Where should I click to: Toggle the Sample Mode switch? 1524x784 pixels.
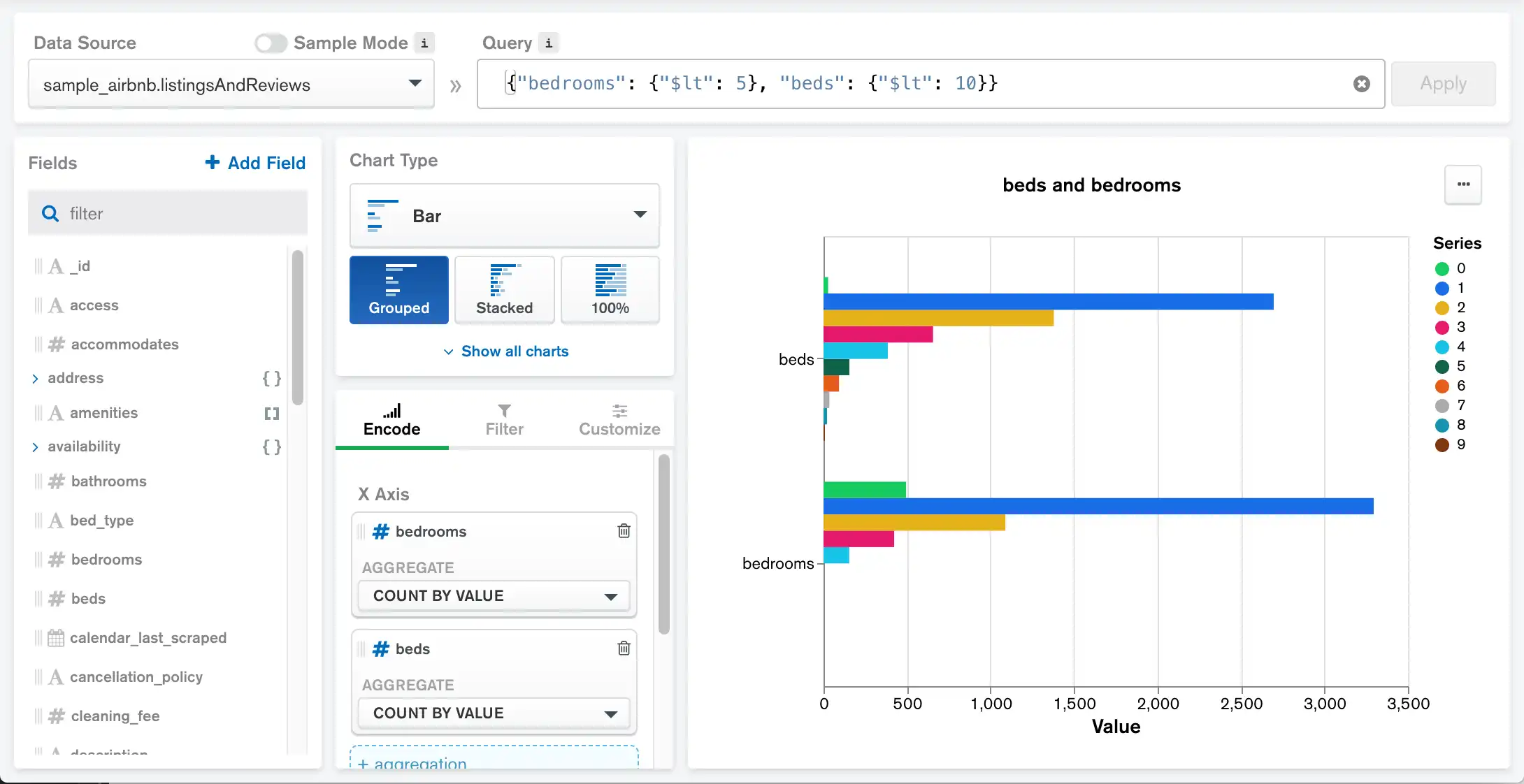click(x=270, y=42)
